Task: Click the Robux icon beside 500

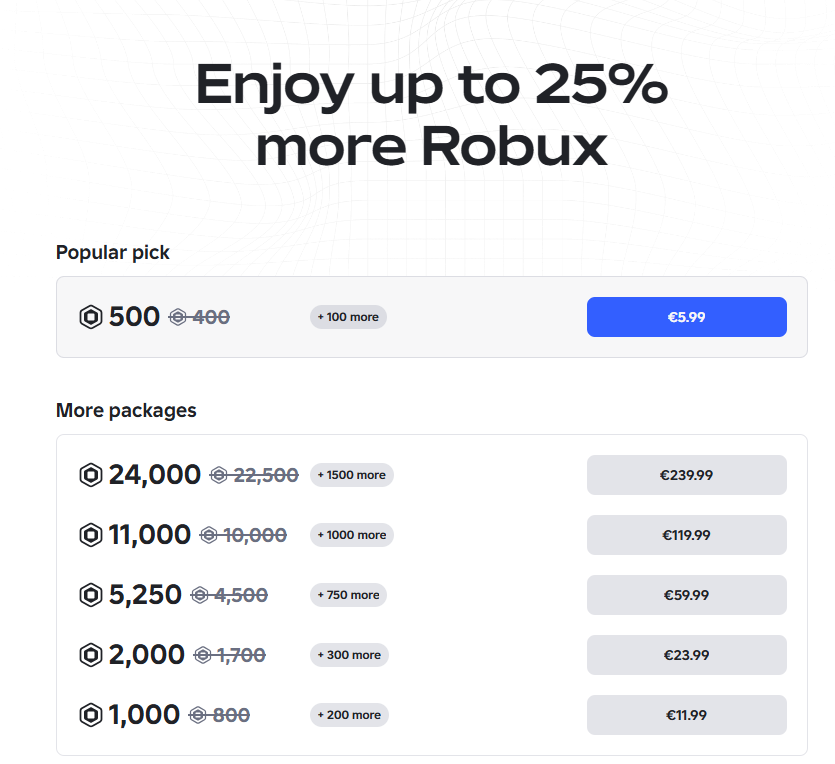Action: pos(90,316)
